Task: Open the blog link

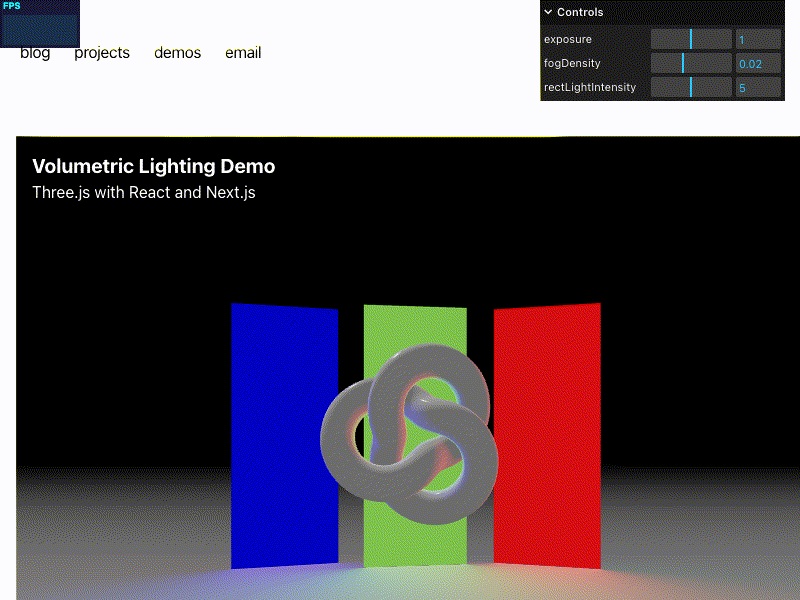Action: pos(35,53)
